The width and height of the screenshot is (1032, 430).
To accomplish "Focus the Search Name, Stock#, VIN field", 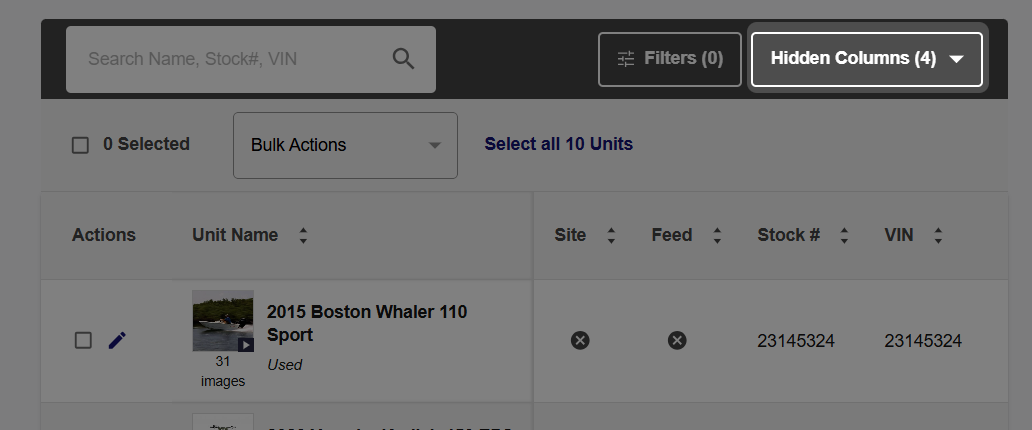I will click(251, 59).
